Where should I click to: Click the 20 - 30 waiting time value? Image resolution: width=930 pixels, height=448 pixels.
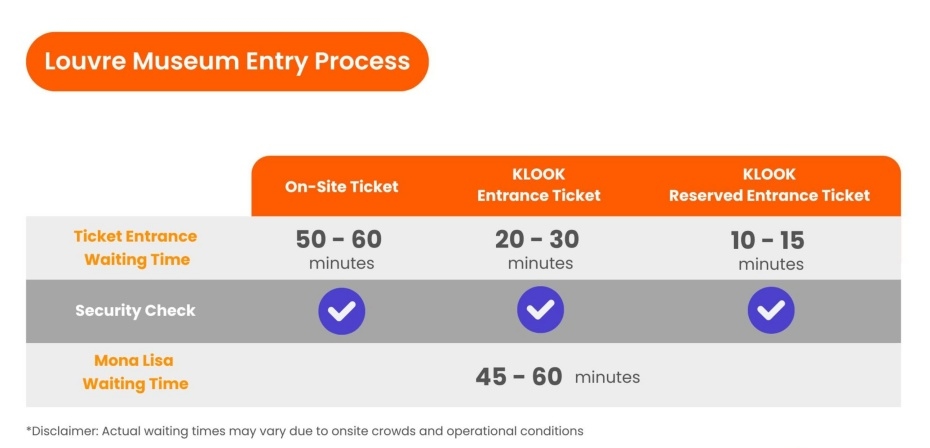[x=538, y=240]
